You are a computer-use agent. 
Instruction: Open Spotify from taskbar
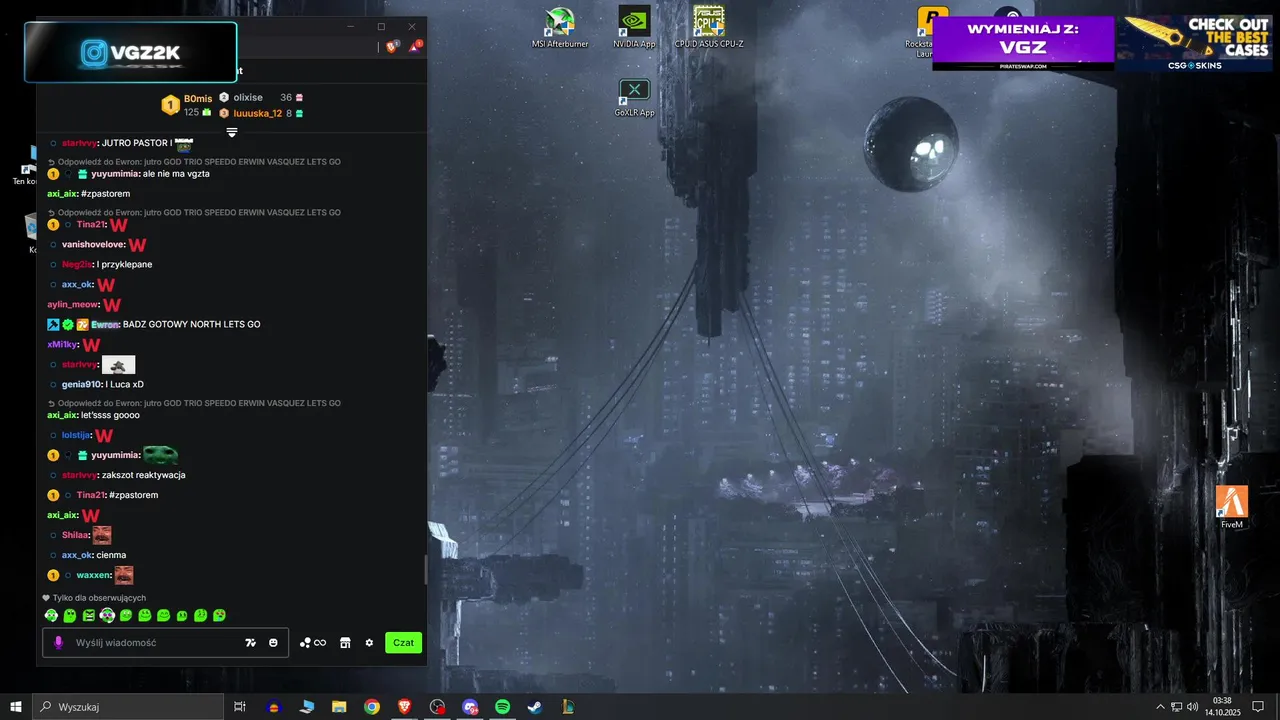tap(503, 707)
